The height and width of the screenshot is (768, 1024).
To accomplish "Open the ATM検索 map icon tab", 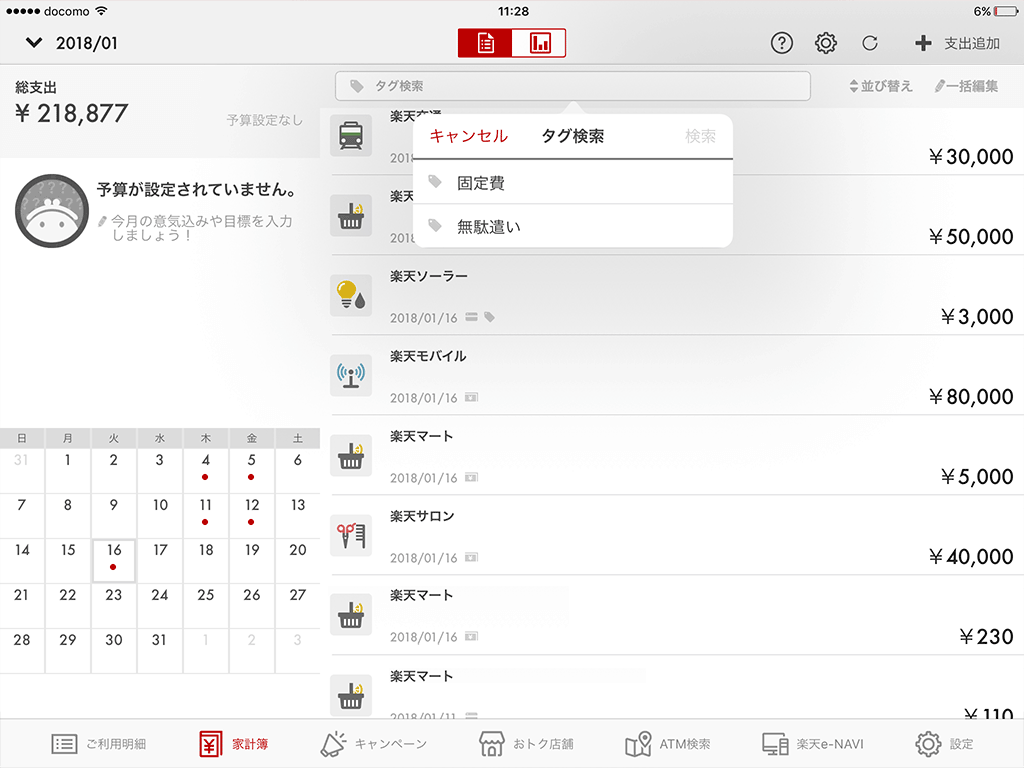I will [667, 744].
